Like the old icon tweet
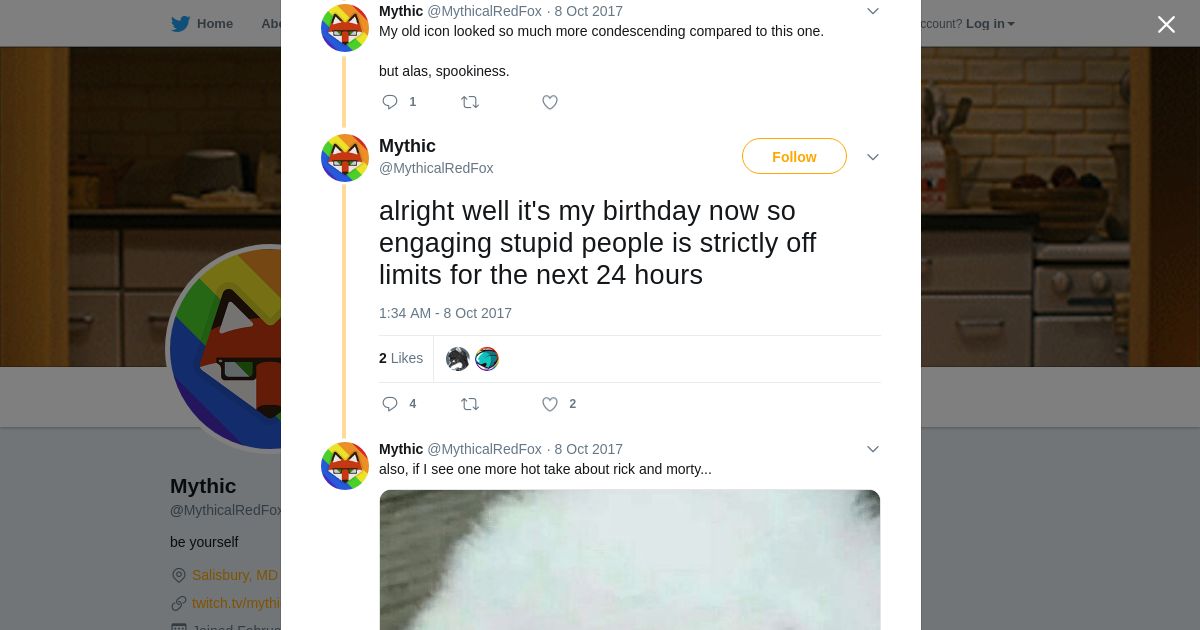1200x630 pixels. point(550,102)
